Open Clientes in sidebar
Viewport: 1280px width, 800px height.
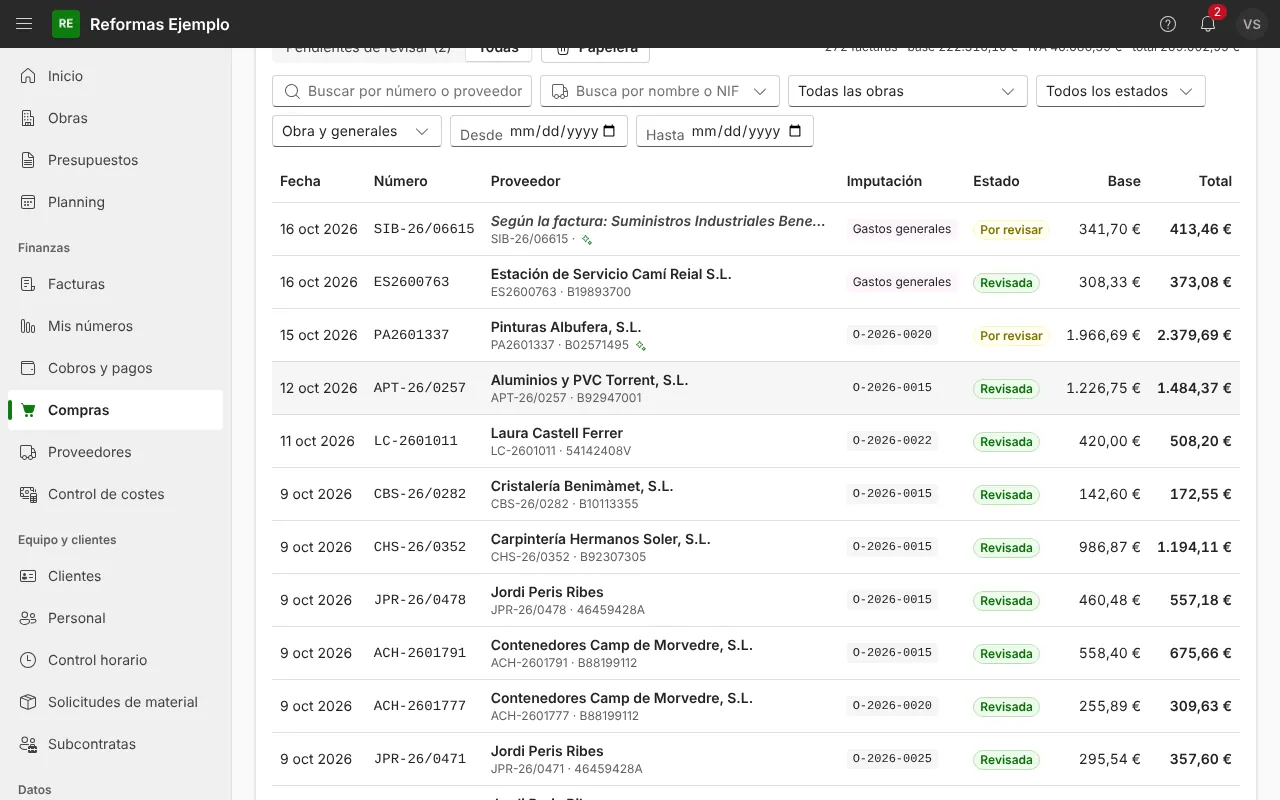(x=115, y=576)
